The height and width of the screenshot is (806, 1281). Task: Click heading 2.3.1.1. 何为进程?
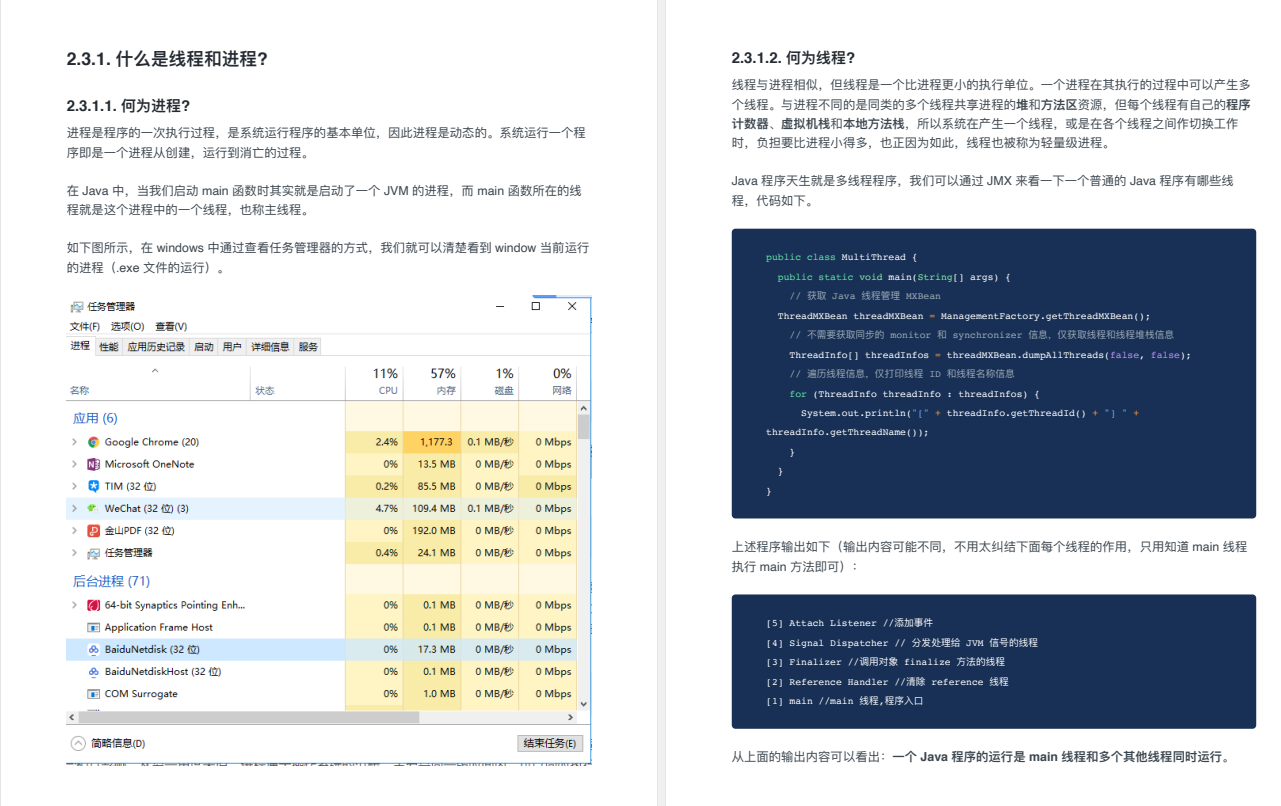128,105
